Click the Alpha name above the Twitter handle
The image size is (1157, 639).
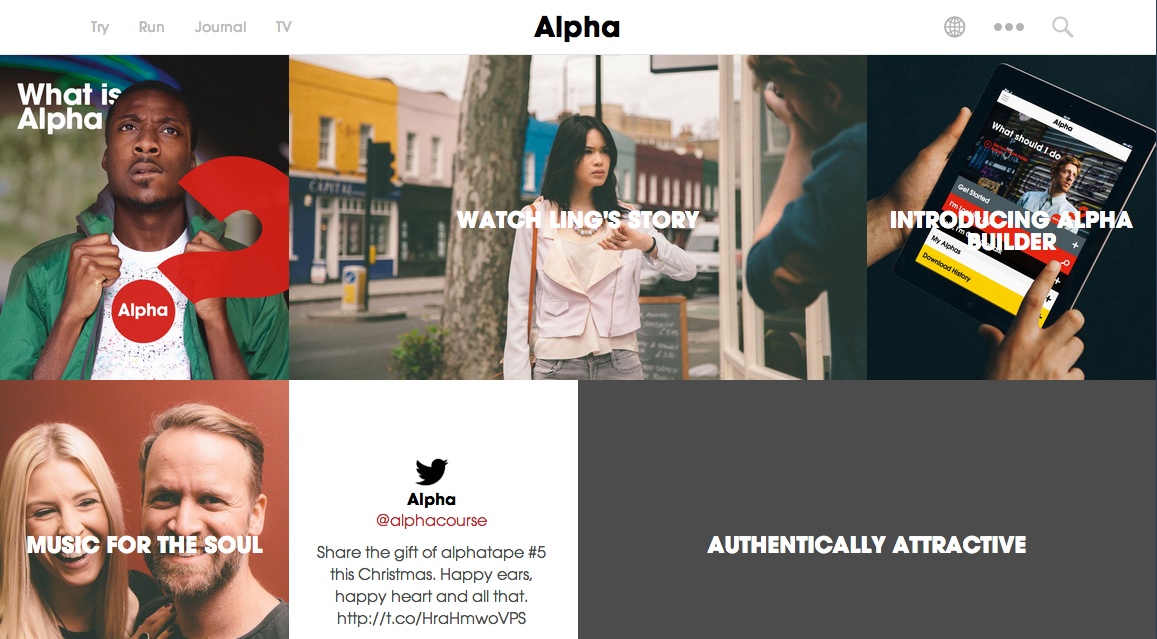click(432, 500)
